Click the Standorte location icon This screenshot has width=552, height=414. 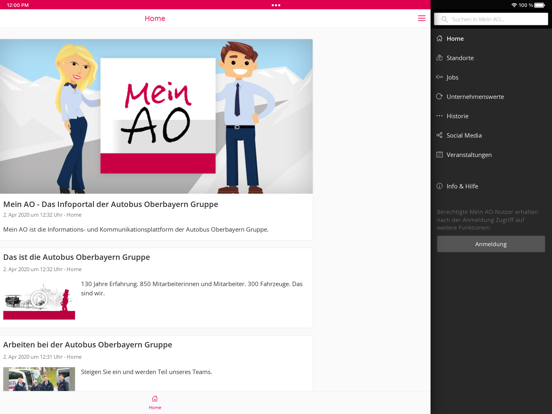coord(439,58)
